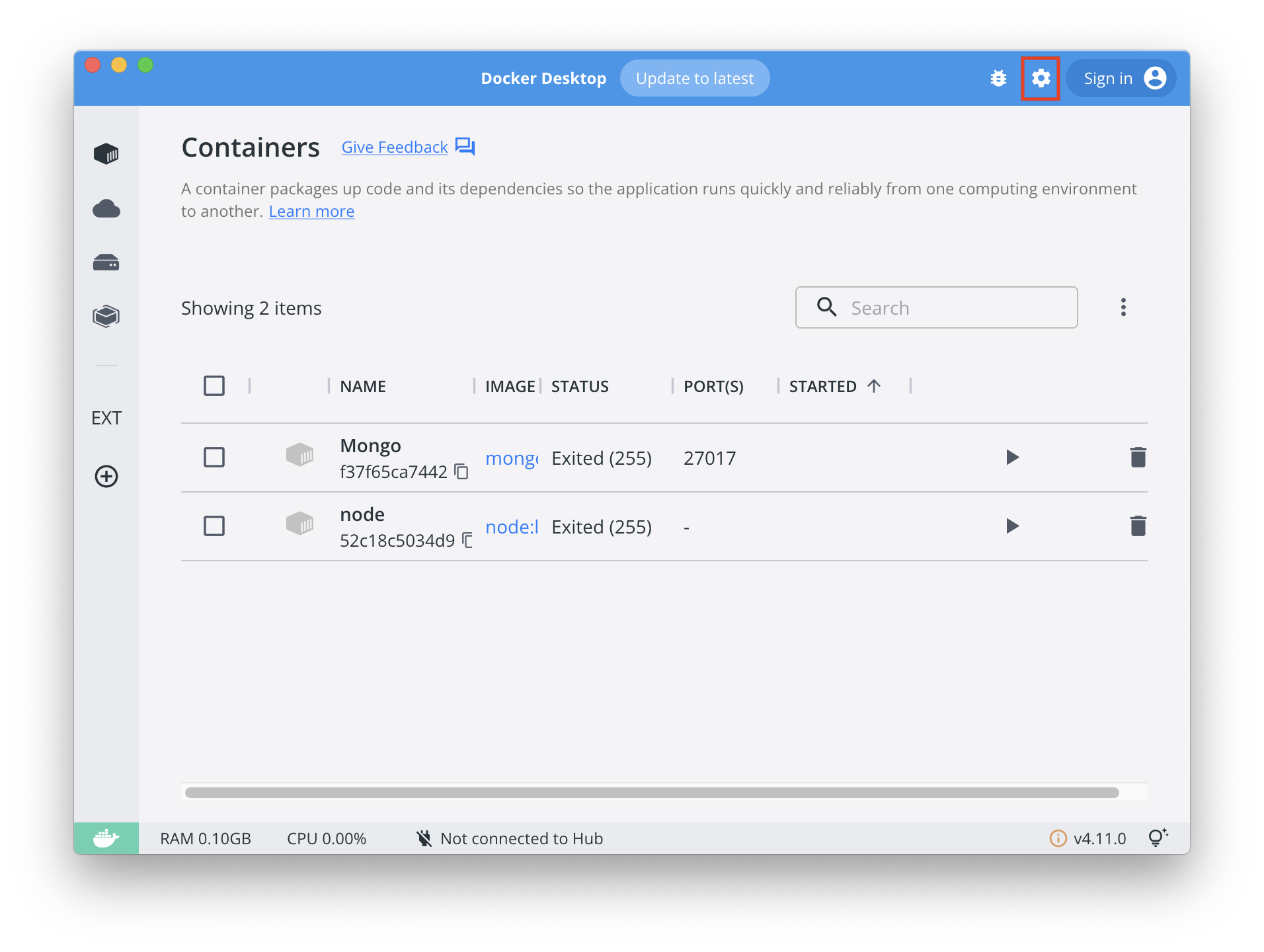Start the Mongo container
The image size is (1264, 952).
(x=1012, y=457)
